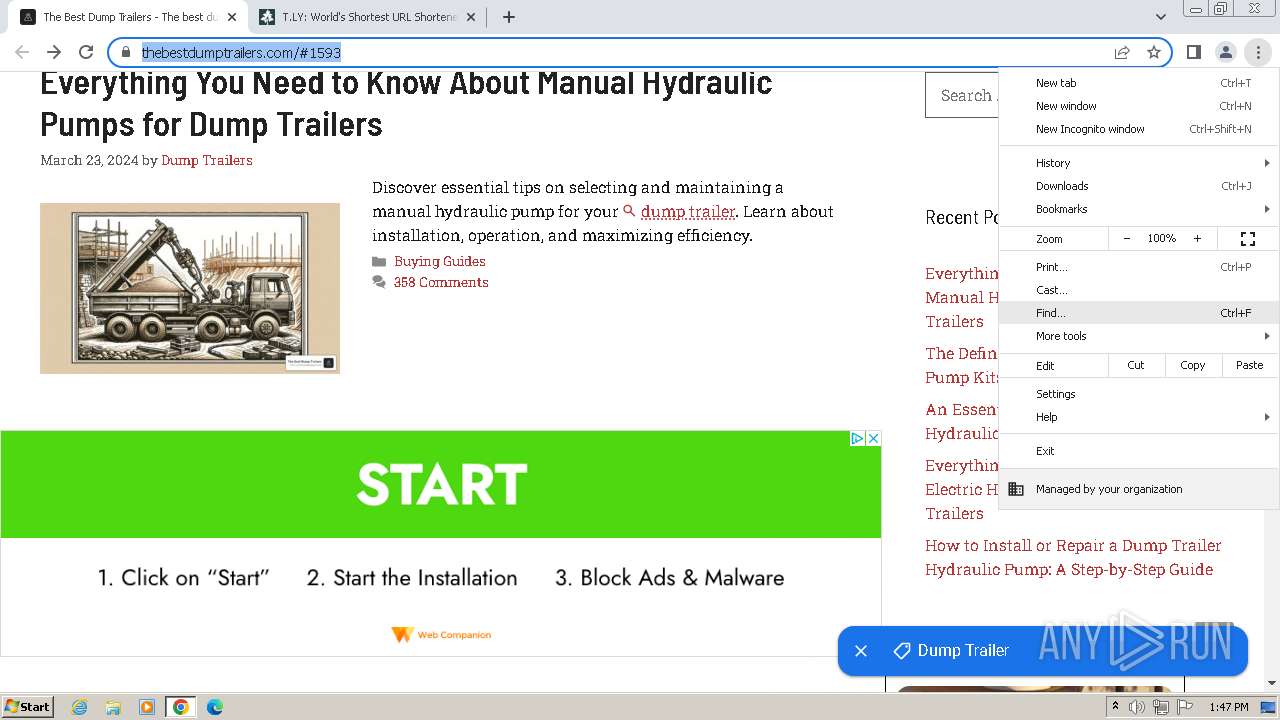Choose Exit from the menu
Screen dimensions: 1280x720
[1139, 451]
